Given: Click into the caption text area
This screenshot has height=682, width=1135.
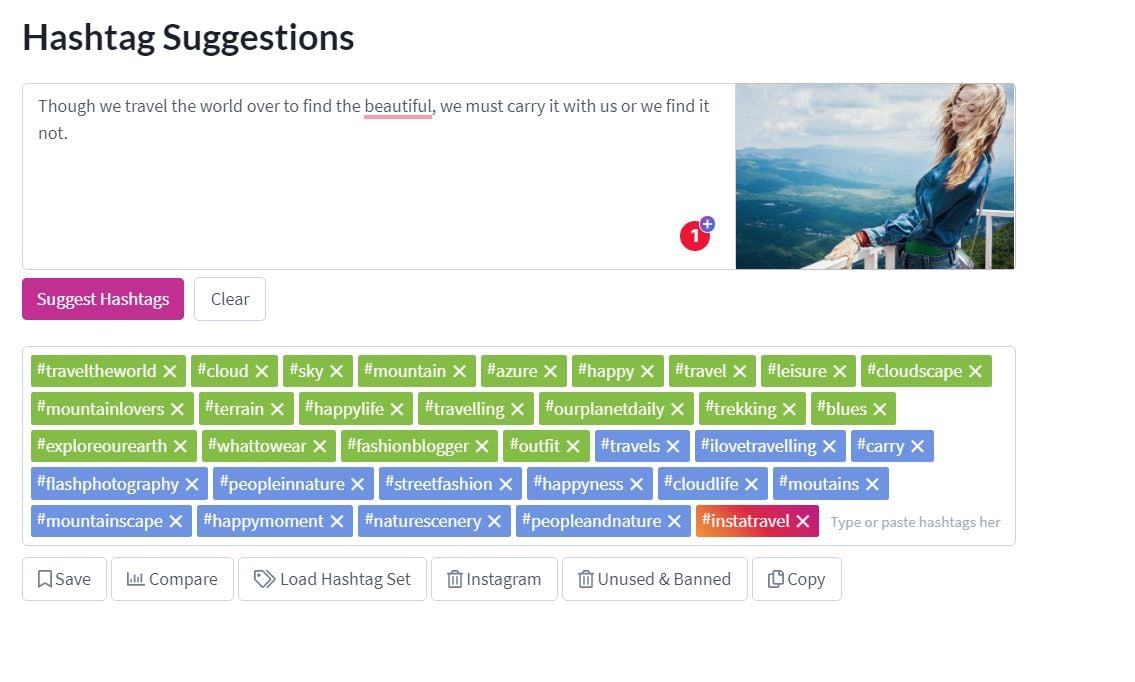Looking at the screenshot, I should pos(379,177).
